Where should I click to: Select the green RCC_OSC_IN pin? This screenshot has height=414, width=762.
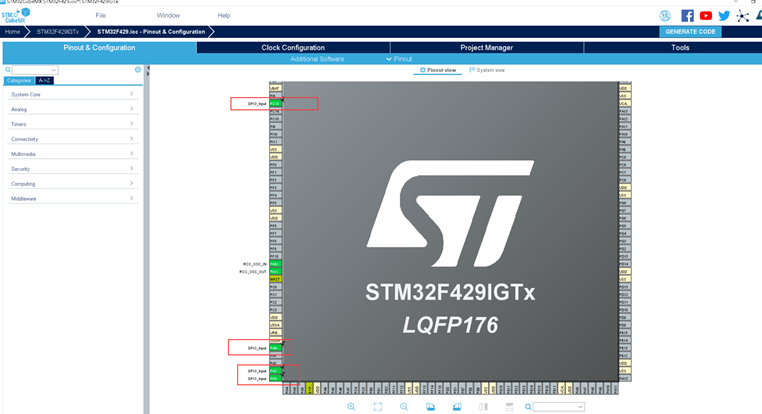[275, 264]
